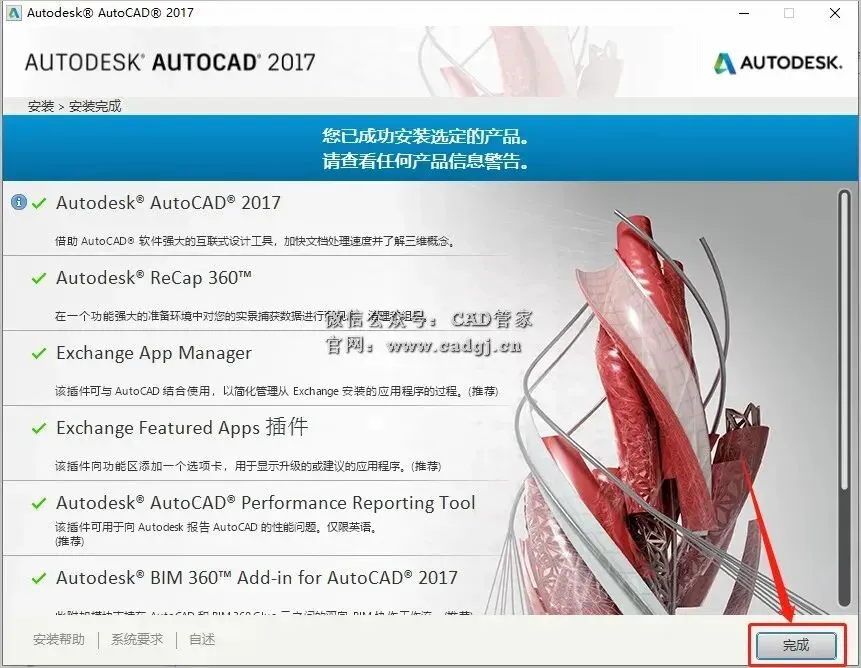Select the Exchange Featured Apps 插件 title
861x668 pixels.
(182, 427)
